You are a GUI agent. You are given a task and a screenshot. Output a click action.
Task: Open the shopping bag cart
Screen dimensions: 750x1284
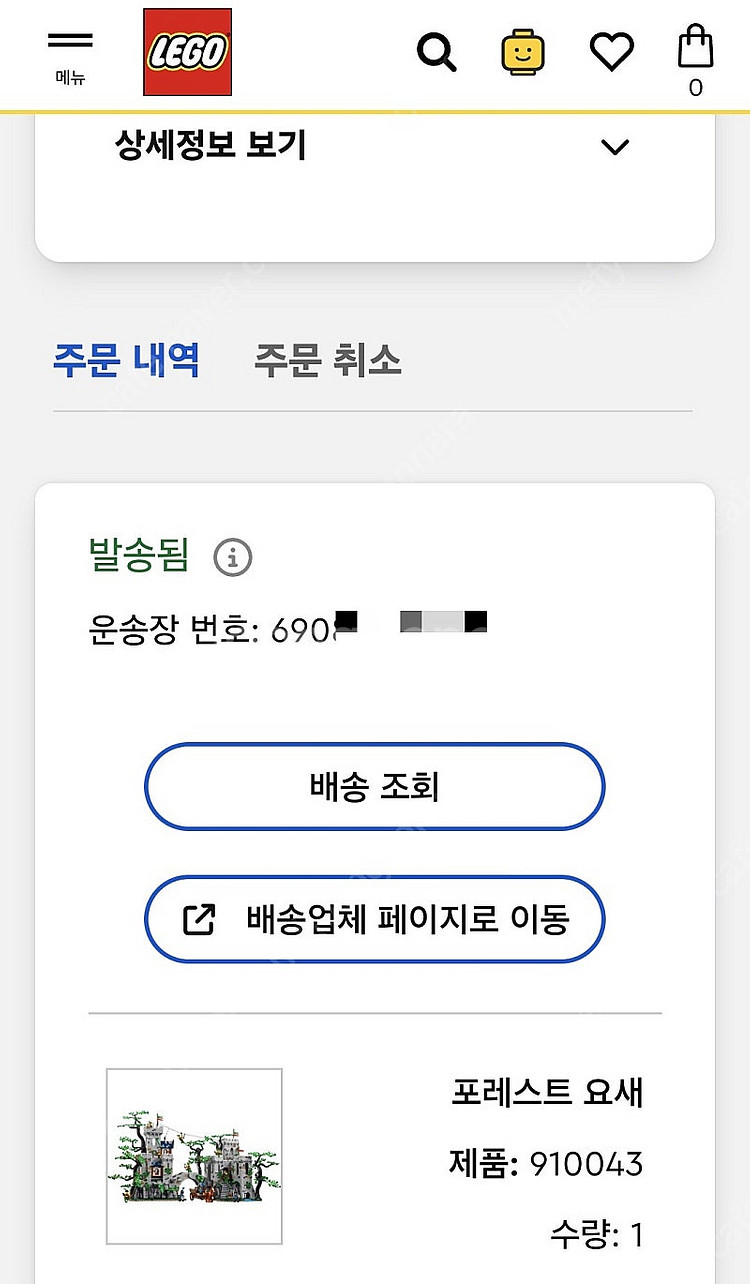pyautogui.click(x=695, y=52)
